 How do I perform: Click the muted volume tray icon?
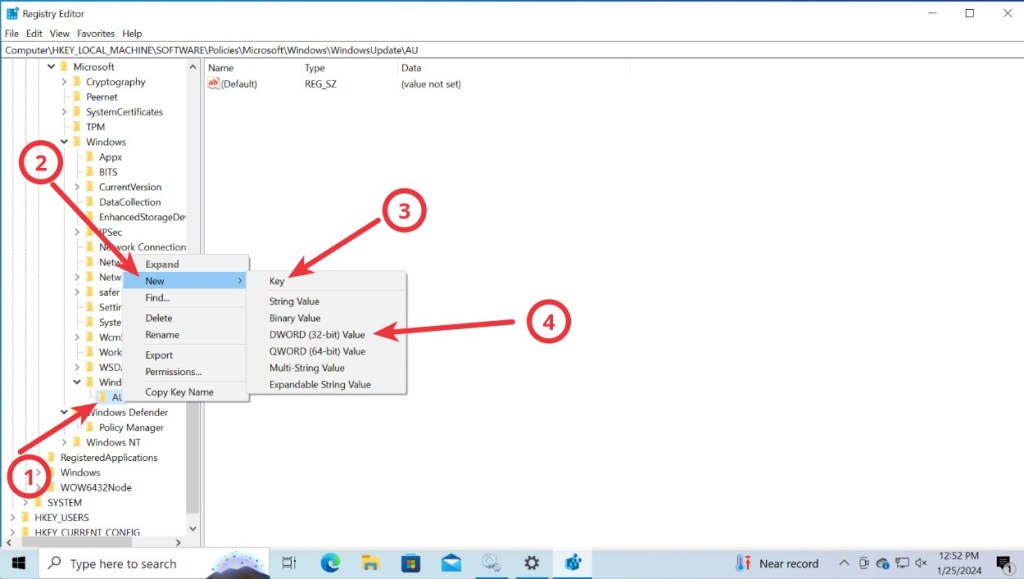click(x=921, y=563)
